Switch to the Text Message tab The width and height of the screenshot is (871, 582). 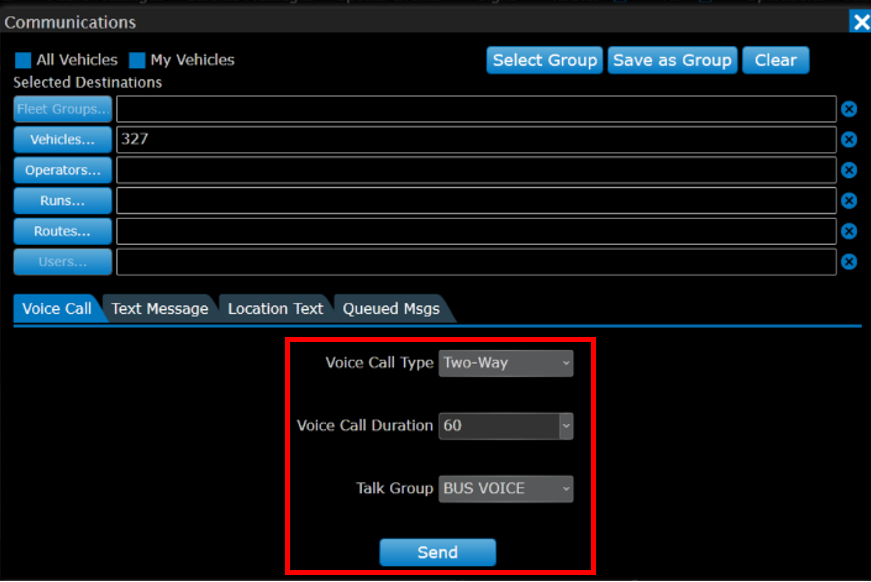pos(160,309)
